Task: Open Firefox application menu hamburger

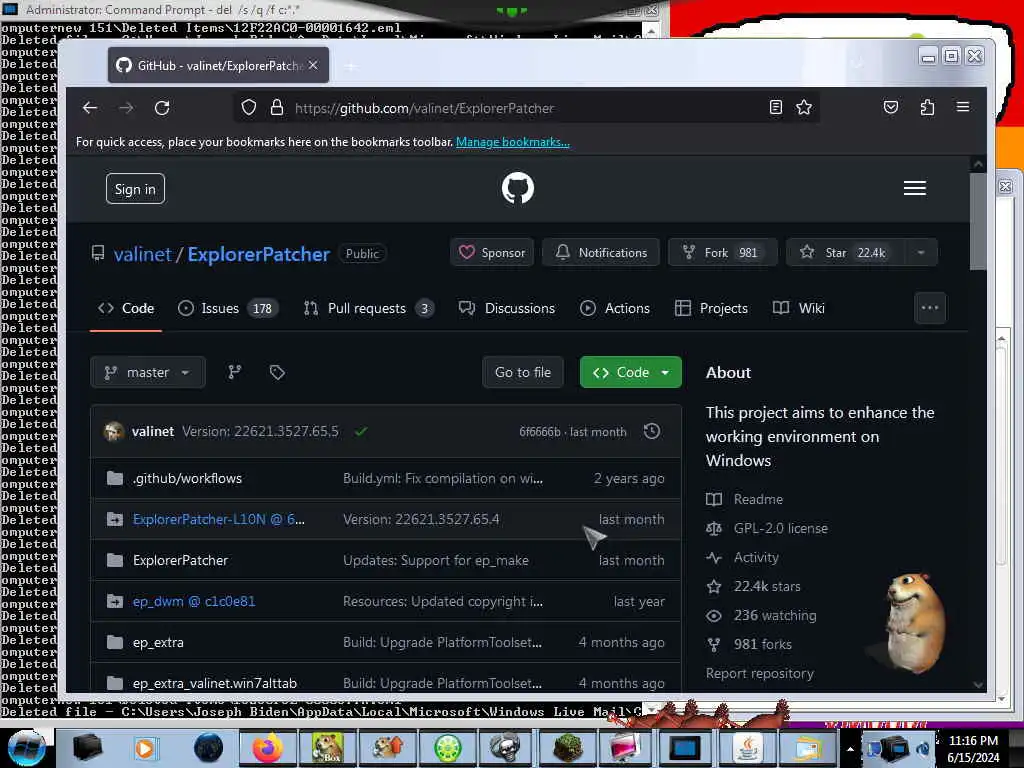Action: [x=963, y=106]
